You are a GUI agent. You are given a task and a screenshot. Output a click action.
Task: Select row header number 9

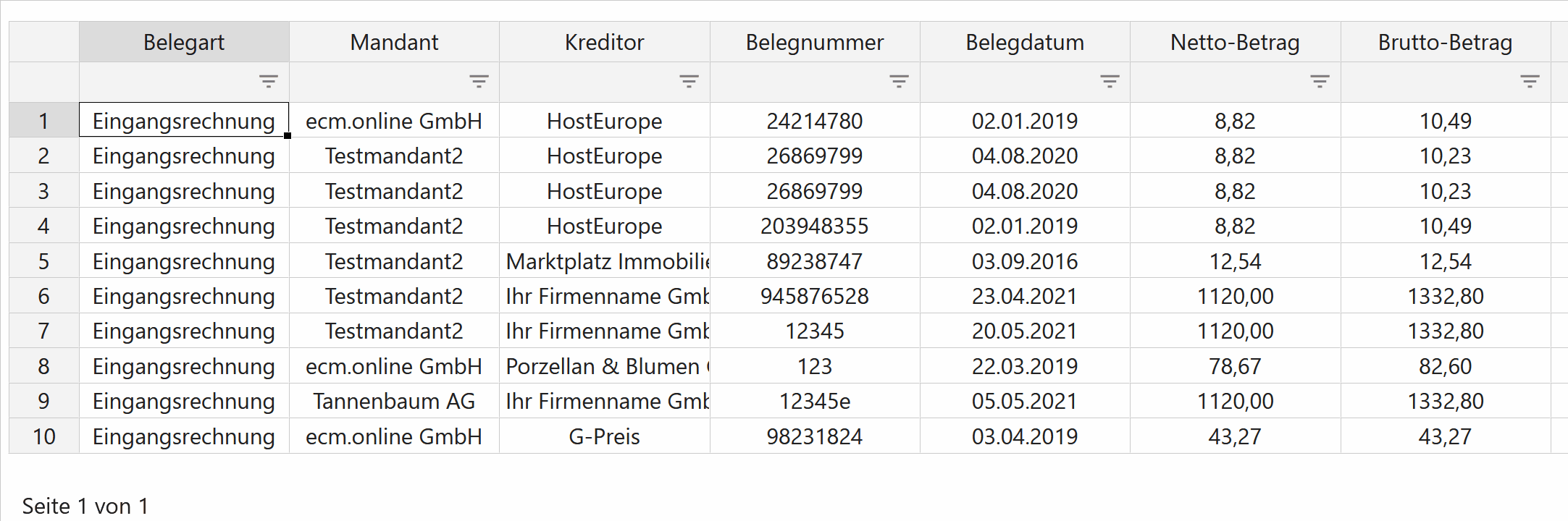click(x=44, y=401)
